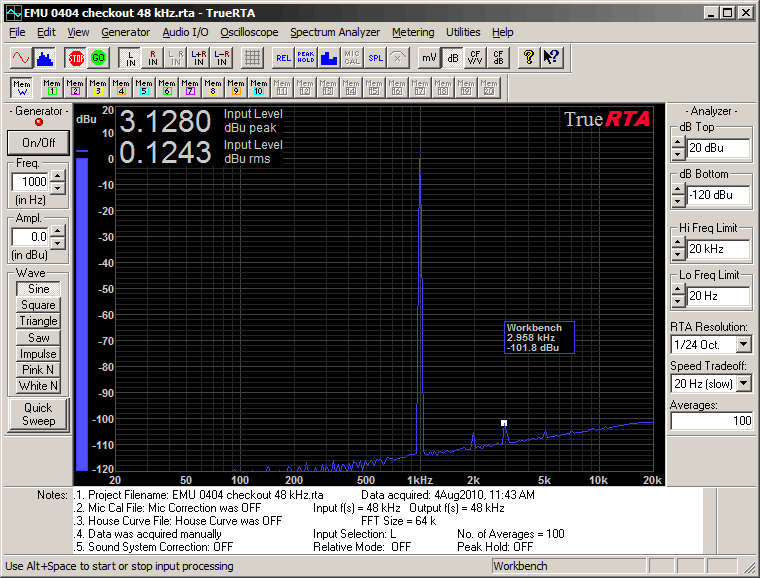Toggle PEAK HOLD mode
The image size is (760, 578).
[306, 58]
